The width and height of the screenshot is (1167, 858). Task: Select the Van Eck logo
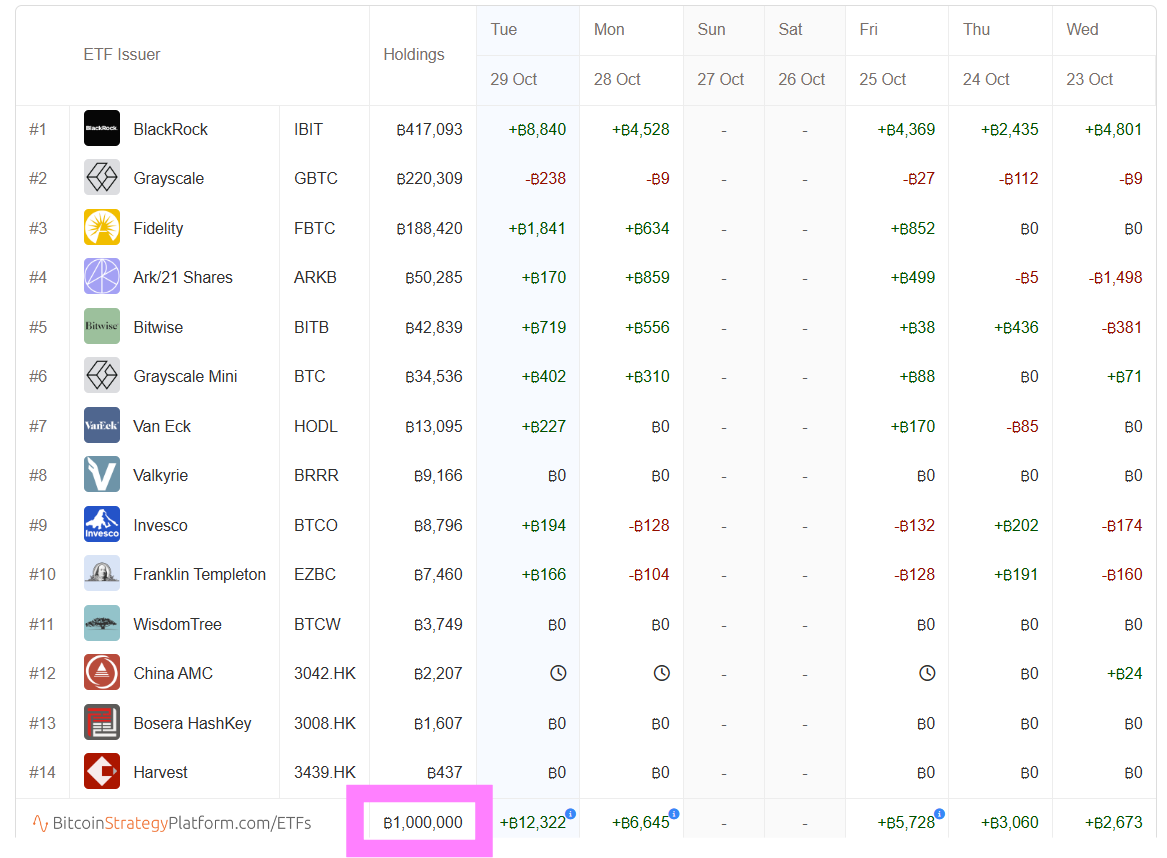coord(102,426)
